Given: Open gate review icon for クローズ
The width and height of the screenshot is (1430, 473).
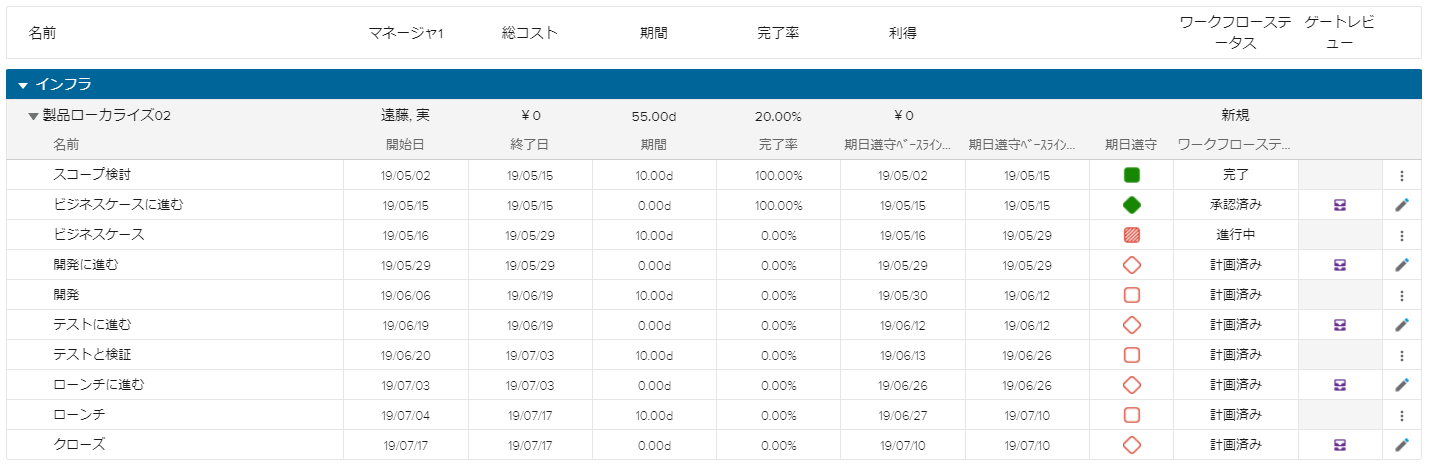Looking at the screenshot, I should tap(1340, 445).
